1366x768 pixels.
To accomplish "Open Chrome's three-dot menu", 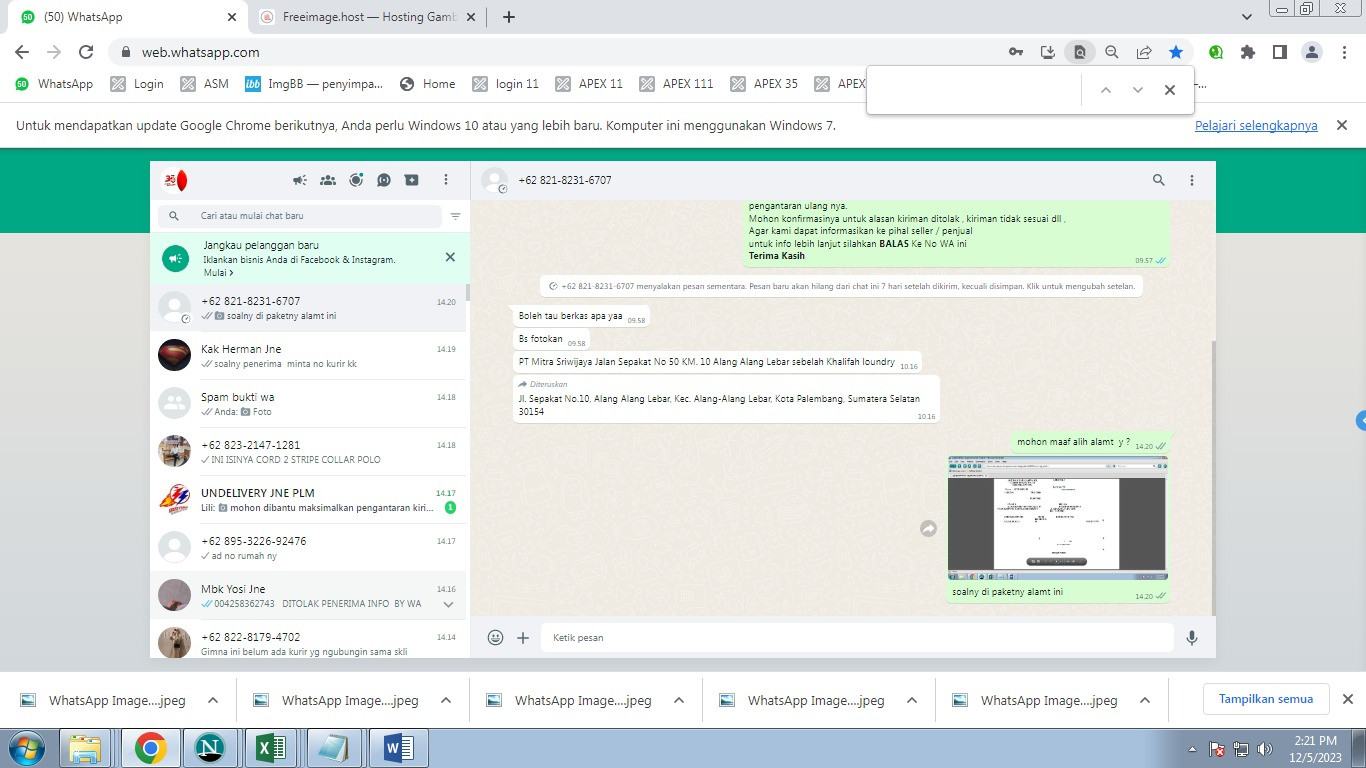I will click(x=1344, y=52).
